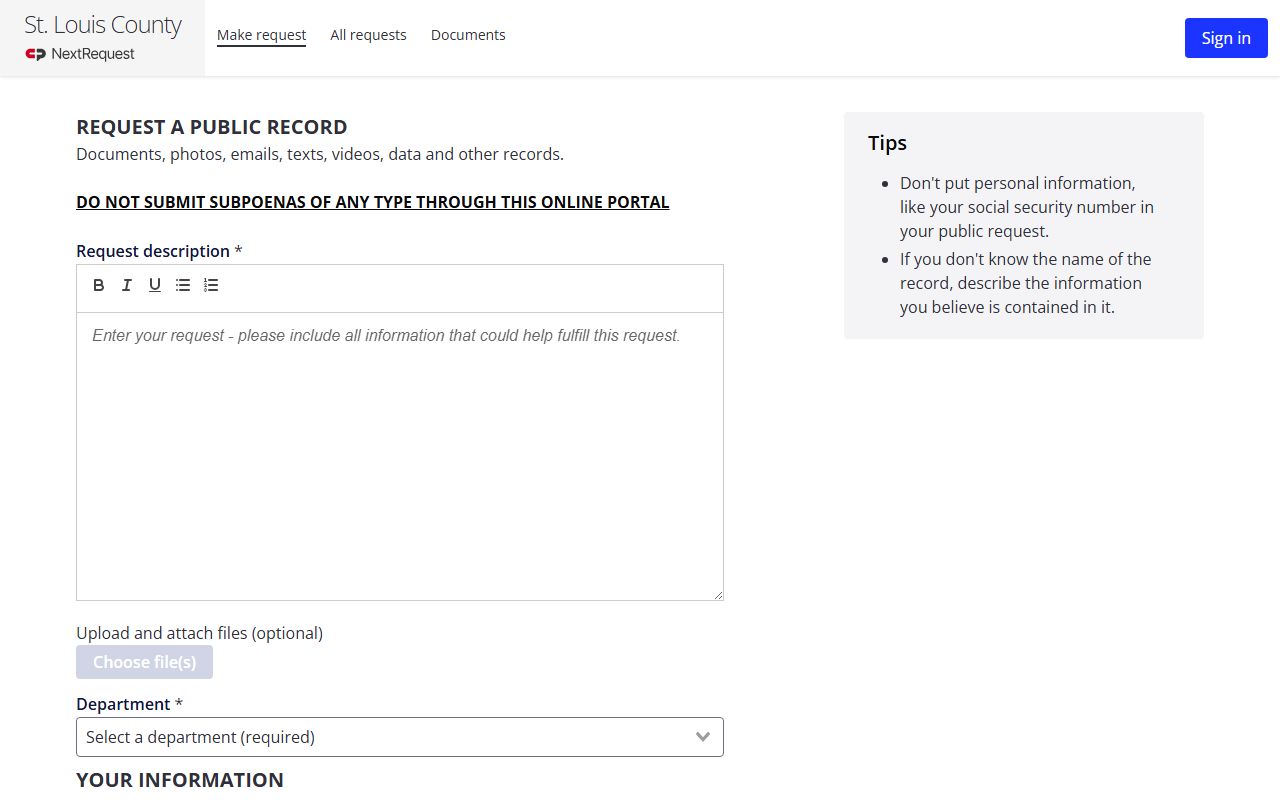Go to All requests tab
1280x800 pixels.
[x=368, y=35]
